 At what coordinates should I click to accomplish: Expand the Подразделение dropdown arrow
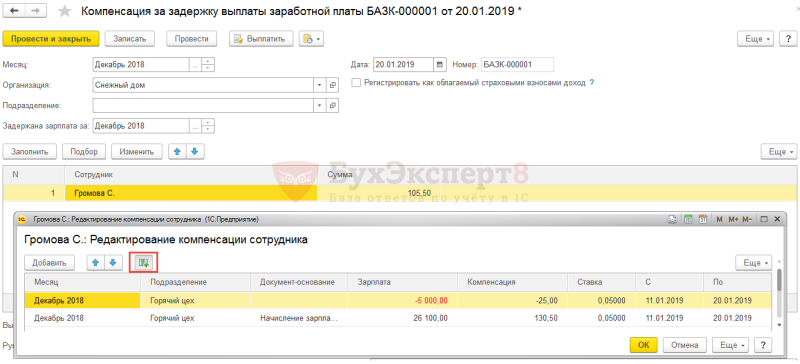tap(320, 105)
